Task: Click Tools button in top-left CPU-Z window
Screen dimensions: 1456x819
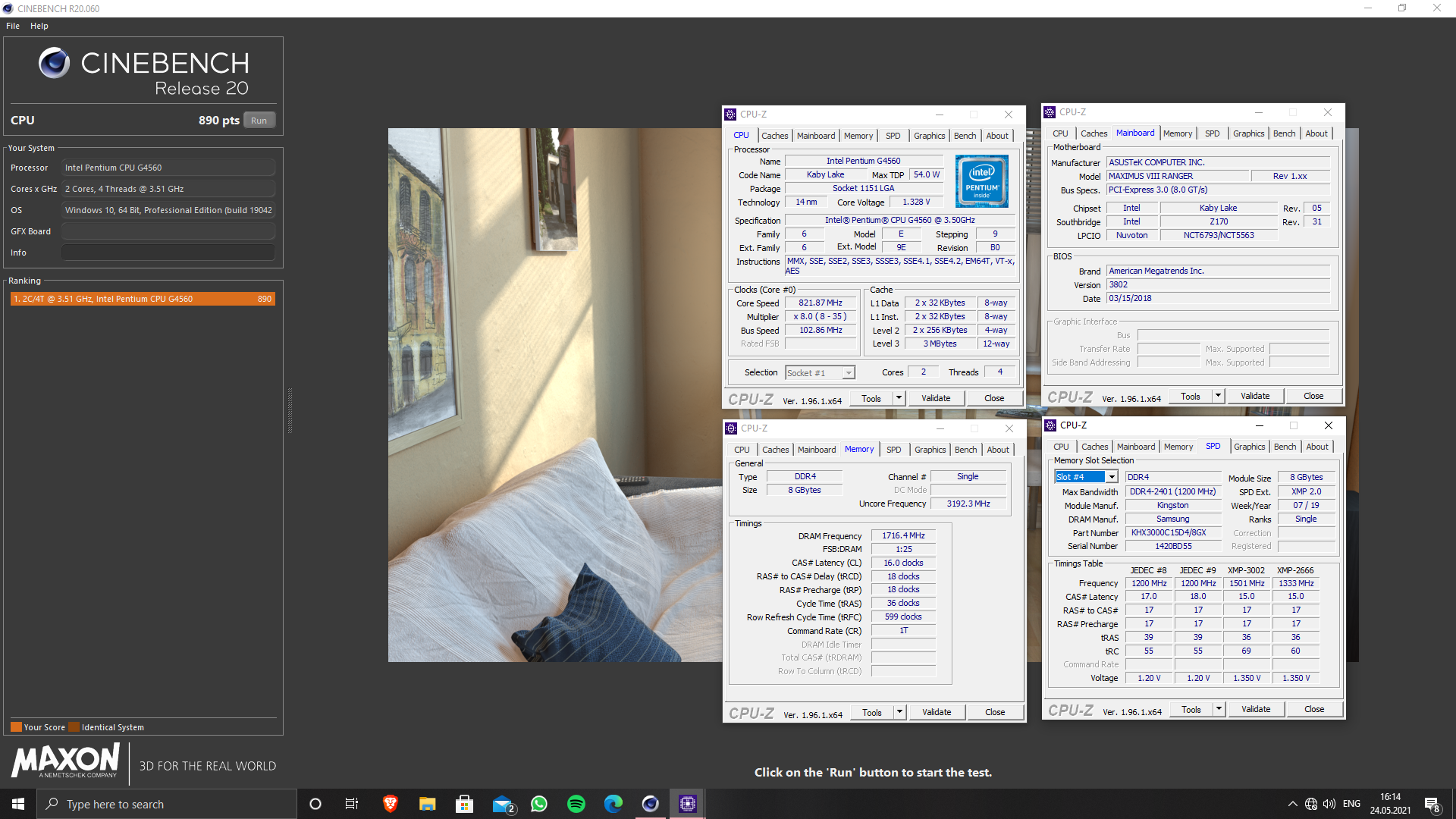Action: pos(871,398)
